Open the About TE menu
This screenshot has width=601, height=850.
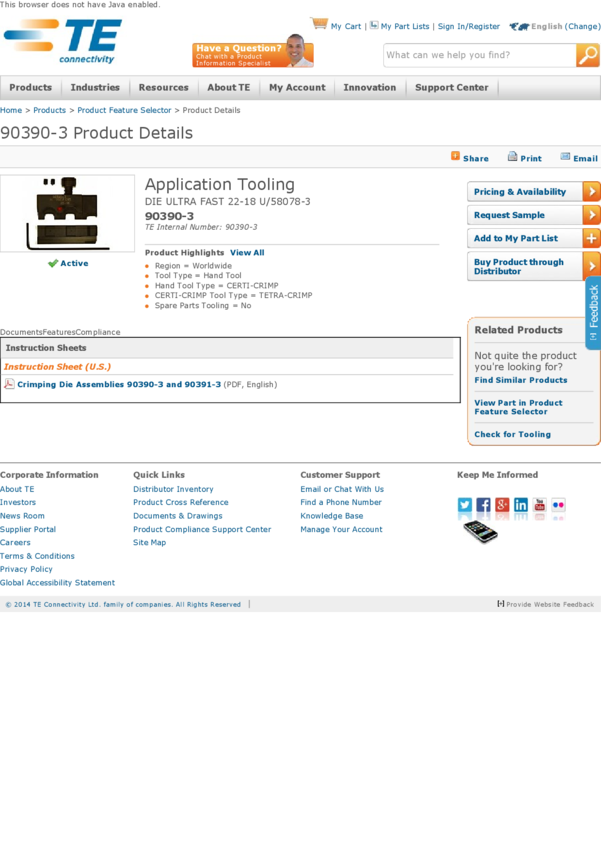[x=229, y=87]
